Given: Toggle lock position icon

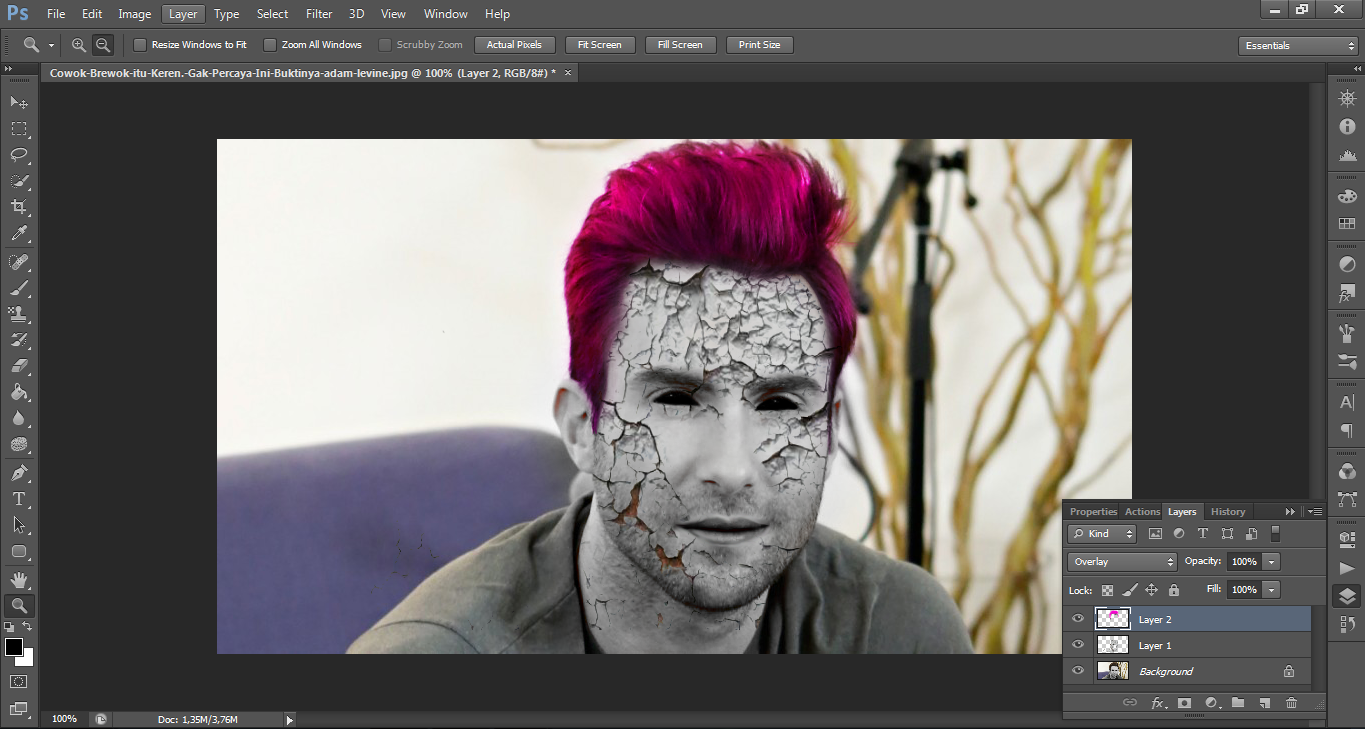Looking at the screenshot, I should click(x=1151, y=590).
